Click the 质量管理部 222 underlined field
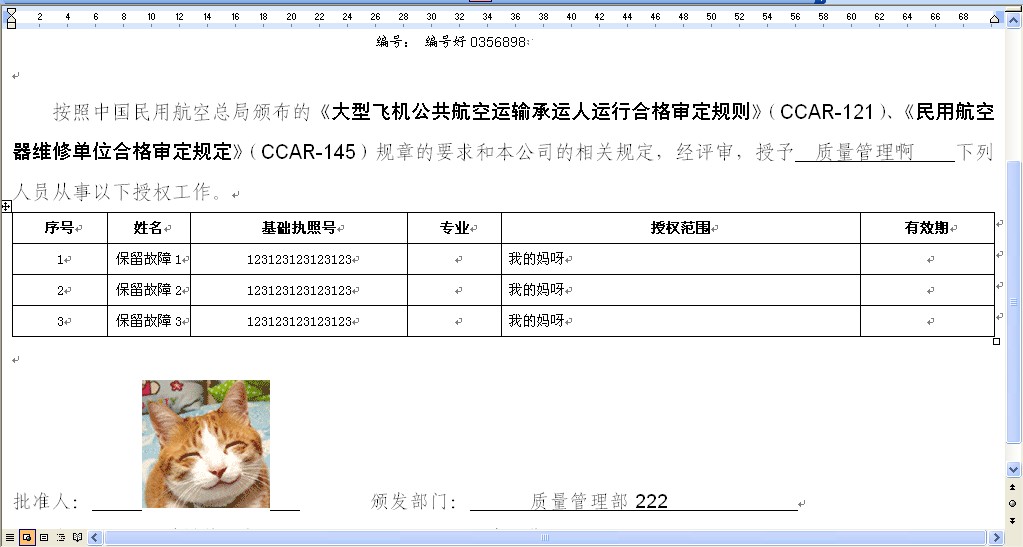1023x547 pixels. click(x=634, y=501)
